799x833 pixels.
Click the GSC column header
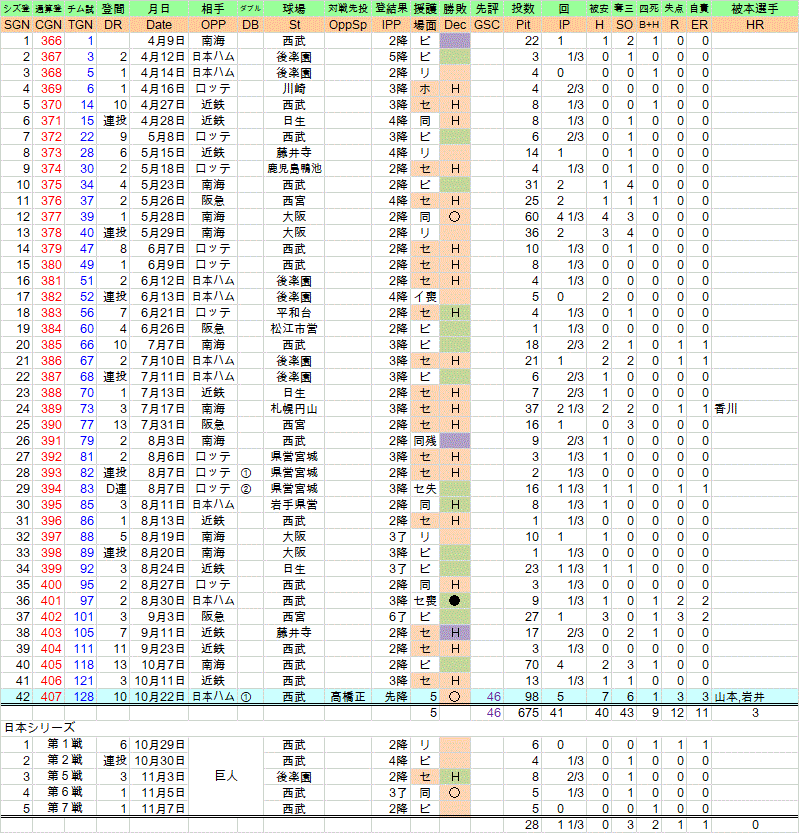point(487,25)
